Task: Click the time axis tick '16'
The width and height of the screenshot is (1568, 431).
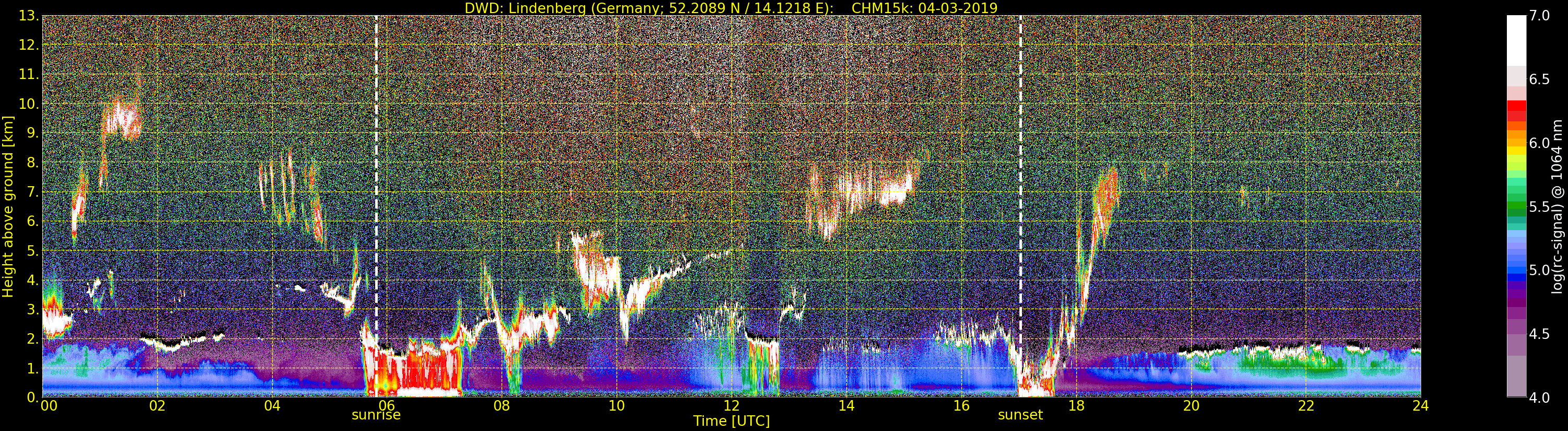Action: pos(961,405)
